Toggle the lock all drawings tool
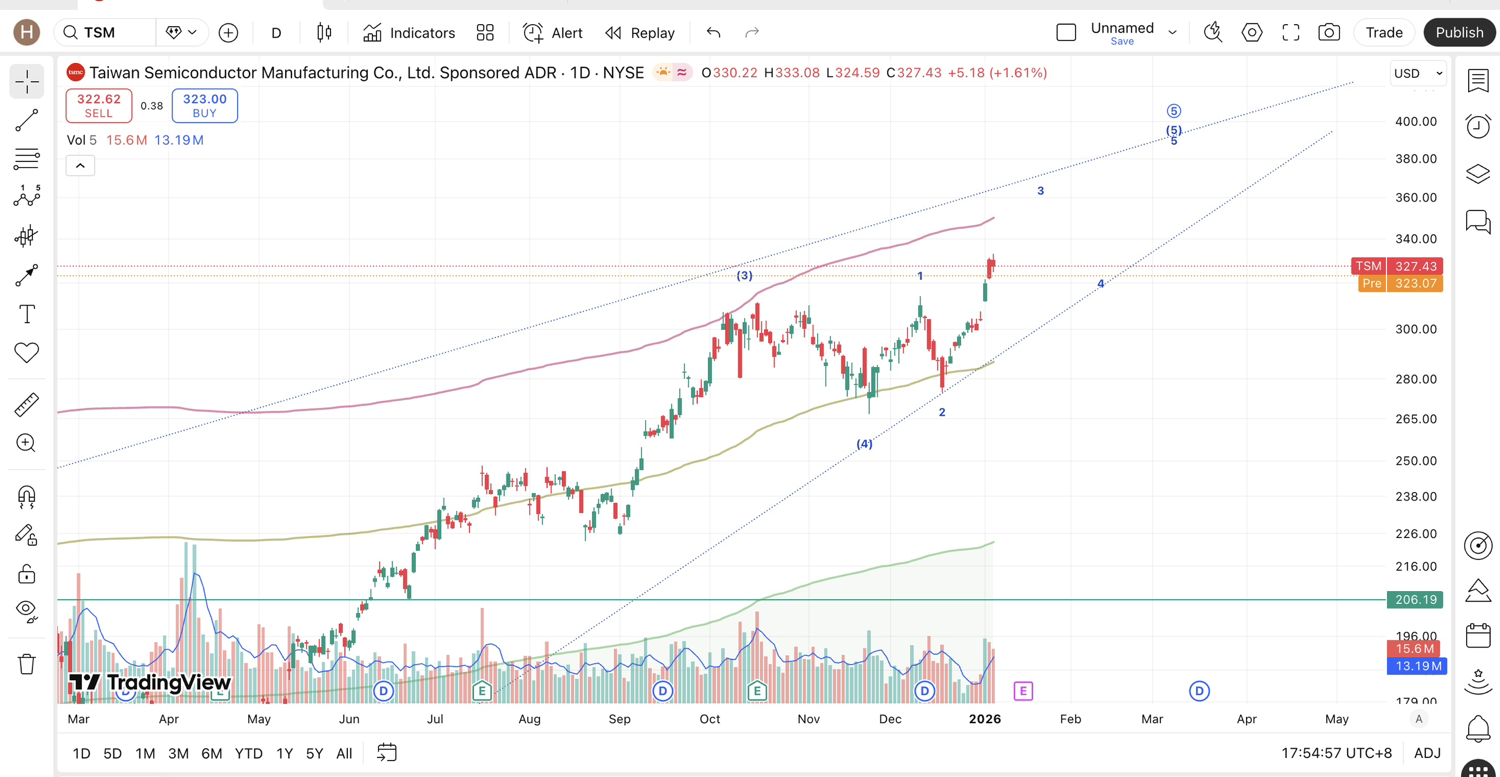This screenshot has height=777, width=1500. pyautogui.click(x=27, y=574)
